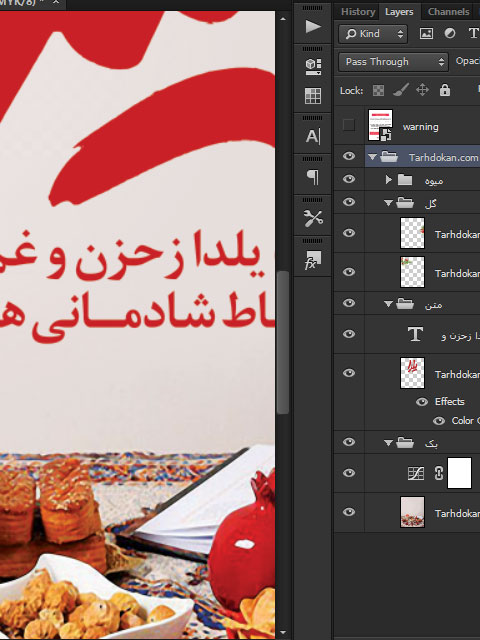Toggle Effects visibility eye
This screenshot has height=640, width=480.
coord(422,402)
